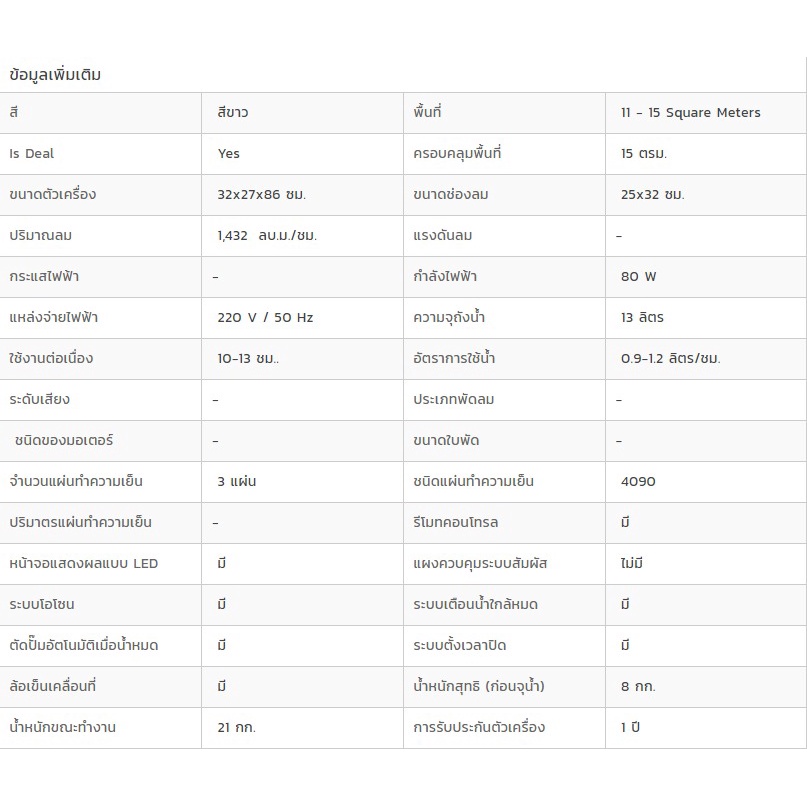807x807 pixels.
Task: Select the 11 - 15 Square Meters value
Action: 690,113
